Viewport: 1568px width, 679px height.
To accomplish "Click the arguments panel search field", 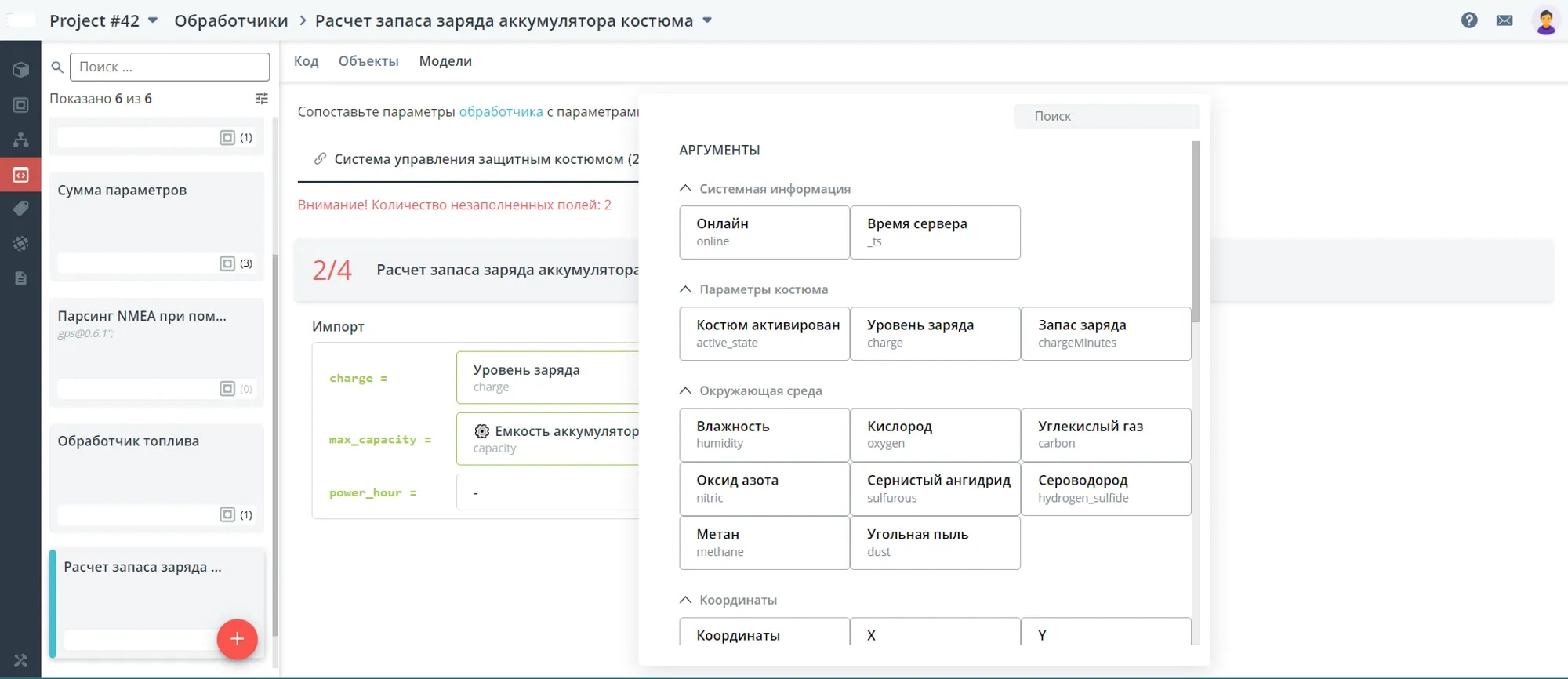I will 1106,116.
